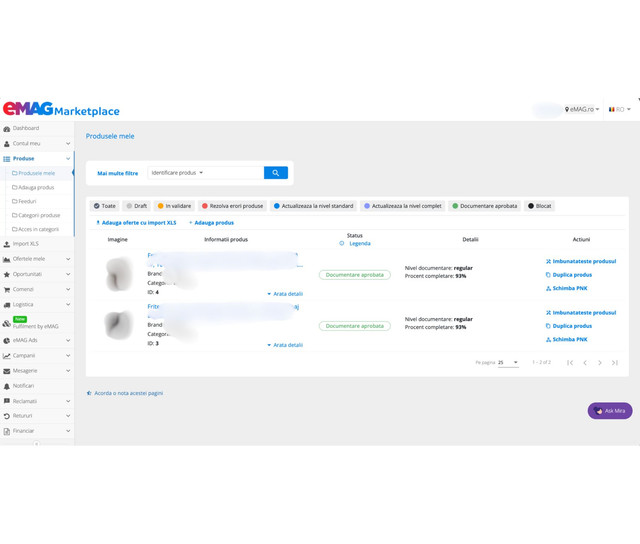Filter products by Blocat status

pos(539,206)
